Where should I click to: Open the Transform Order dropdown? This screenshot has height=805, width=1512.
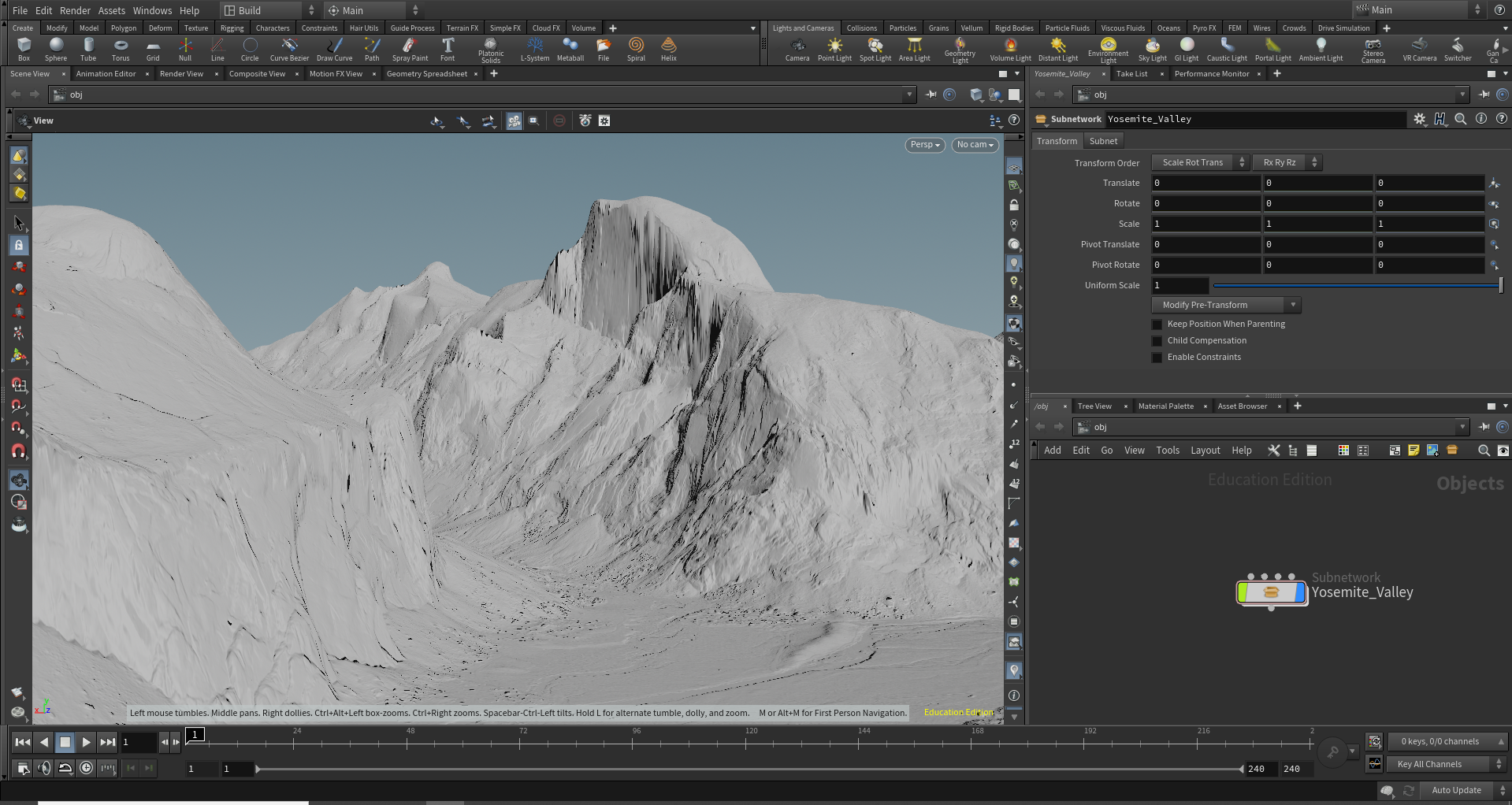(1200, 163)
